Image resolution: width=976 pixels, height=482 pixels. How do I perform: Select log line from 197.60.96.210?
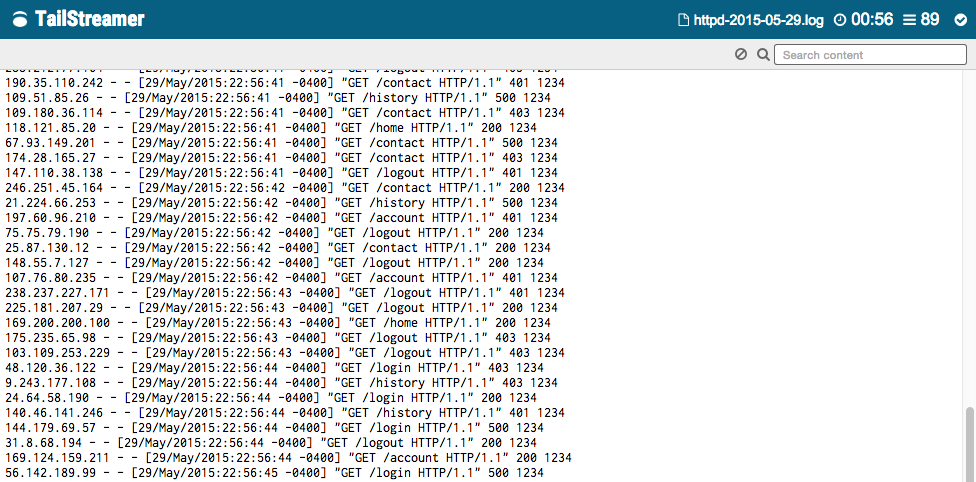click(x=281, y=217)
